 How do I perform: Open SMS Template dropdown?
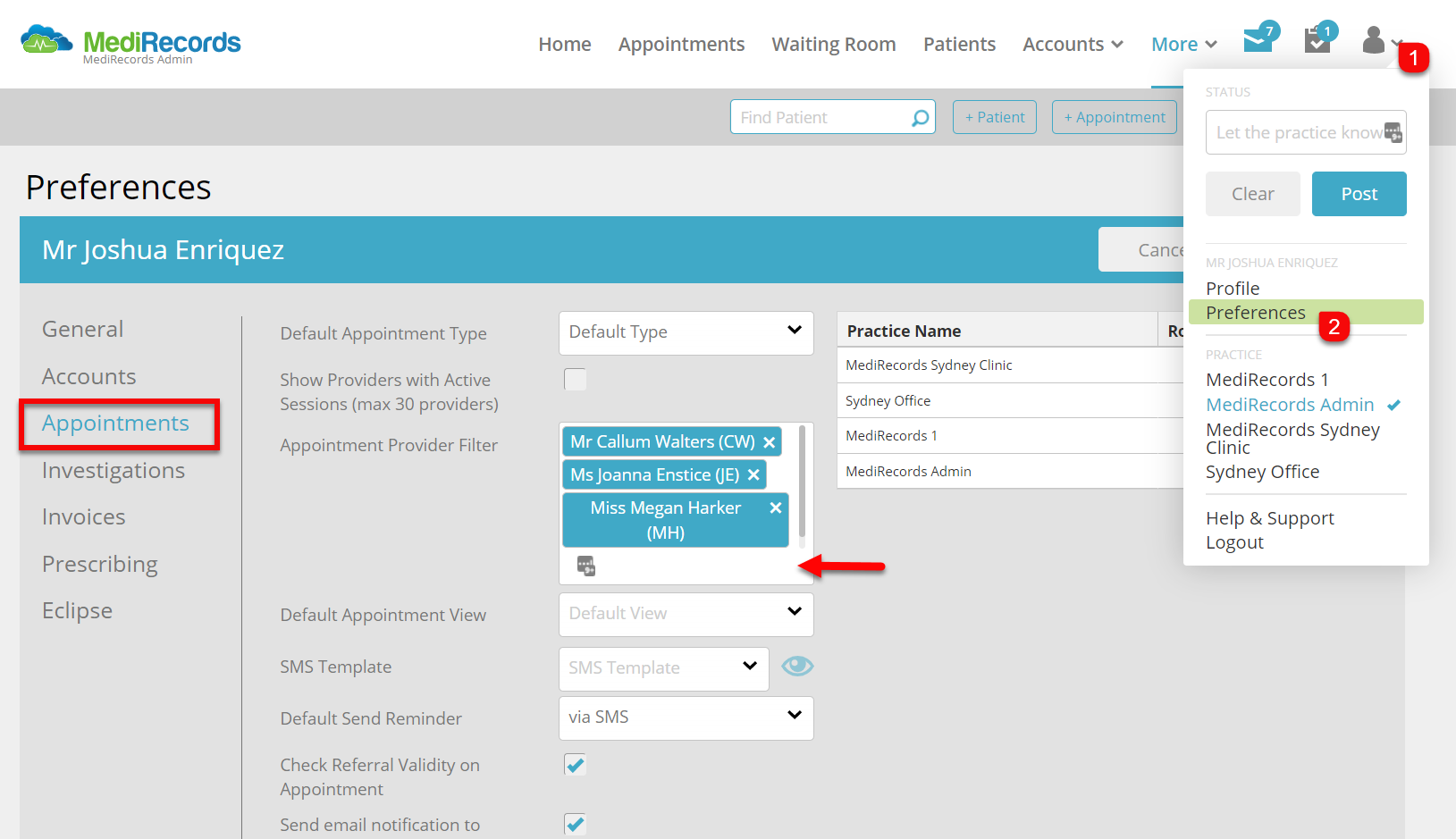point(664,668)
